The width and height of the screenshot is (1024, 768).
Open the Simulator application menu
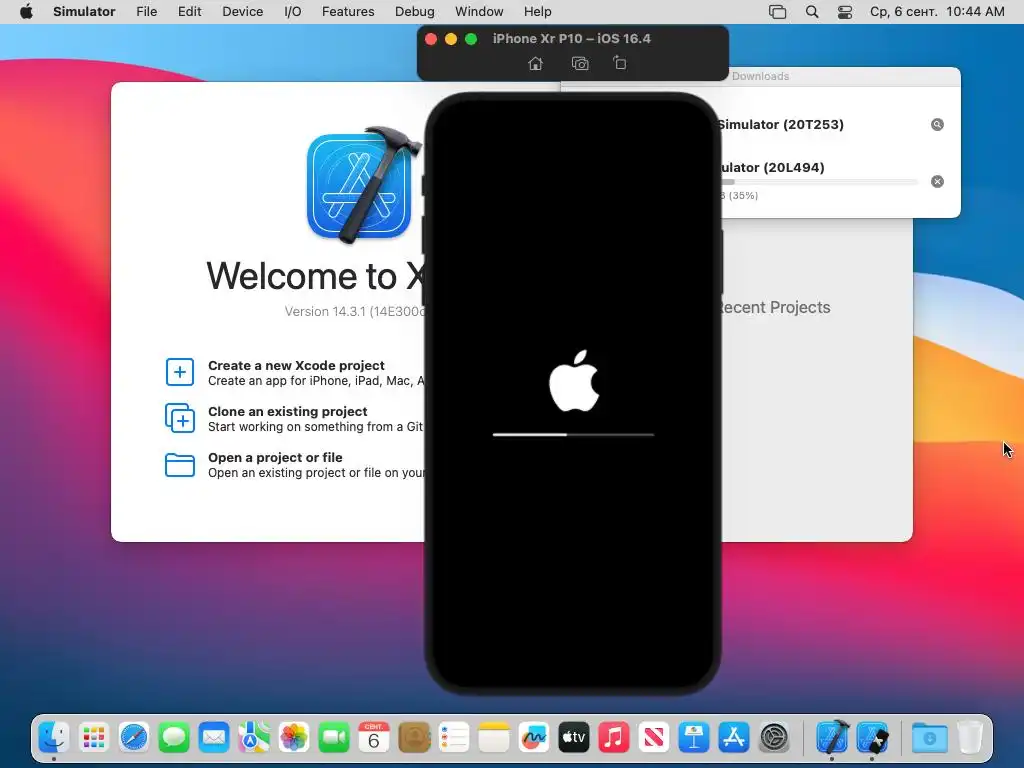[x=84, y=12]
